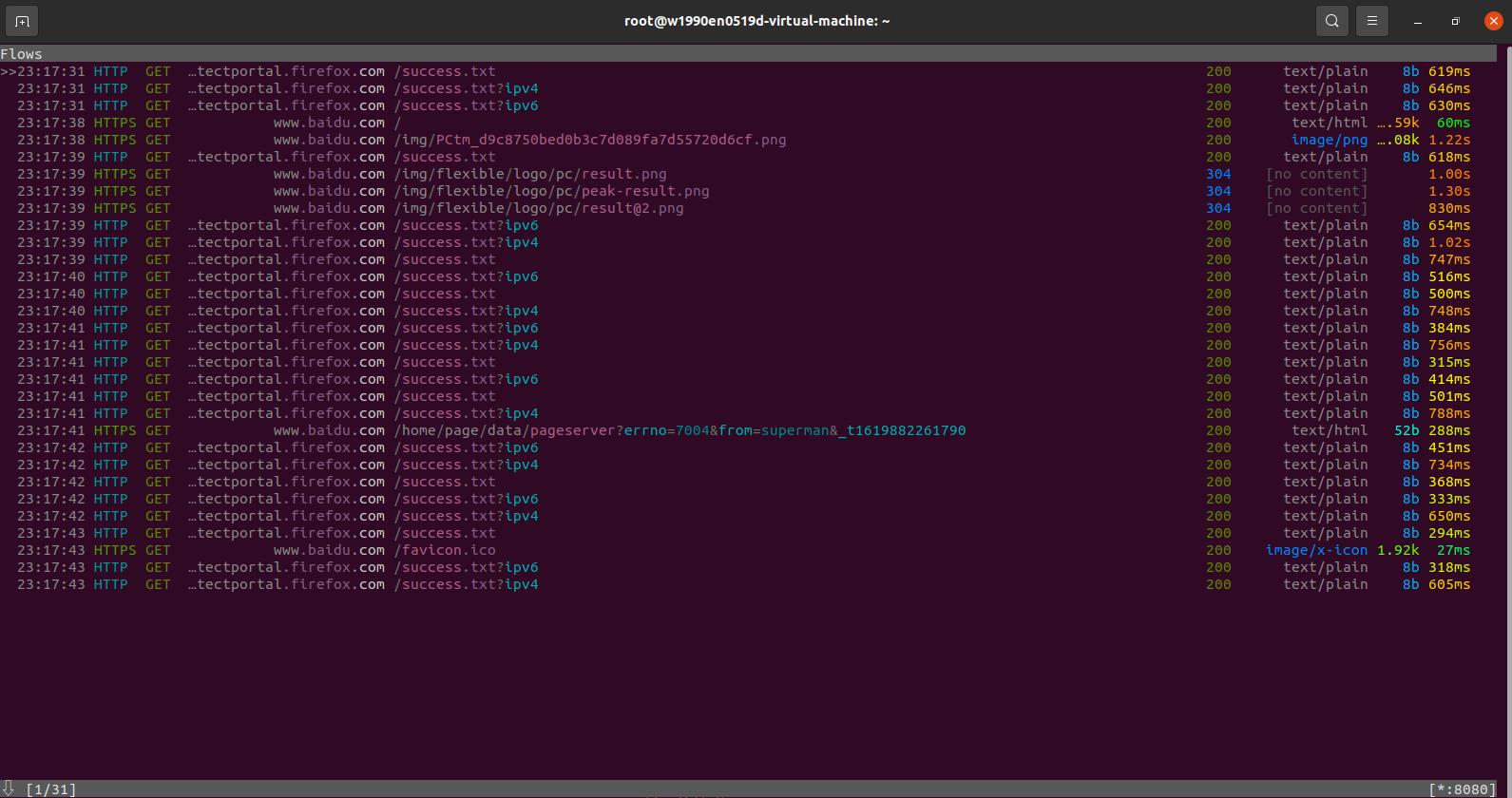1512x798 pixels.
Task: Click the 52b response size
Action: coord(1407,430)
